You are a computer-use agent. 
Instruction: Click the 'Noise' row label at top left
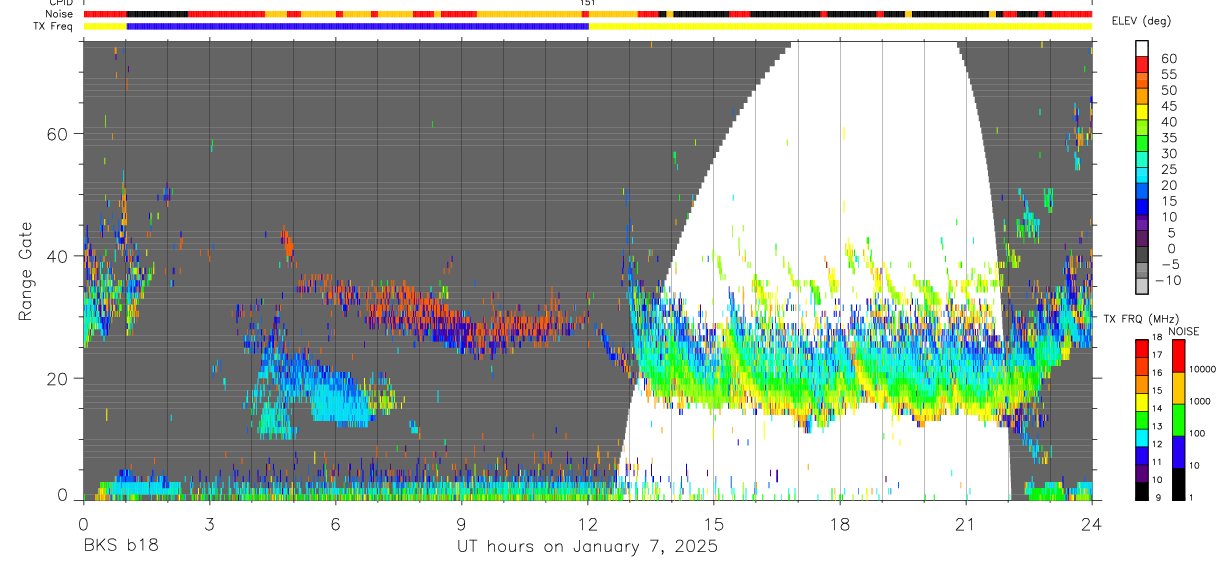click(61, 14)
